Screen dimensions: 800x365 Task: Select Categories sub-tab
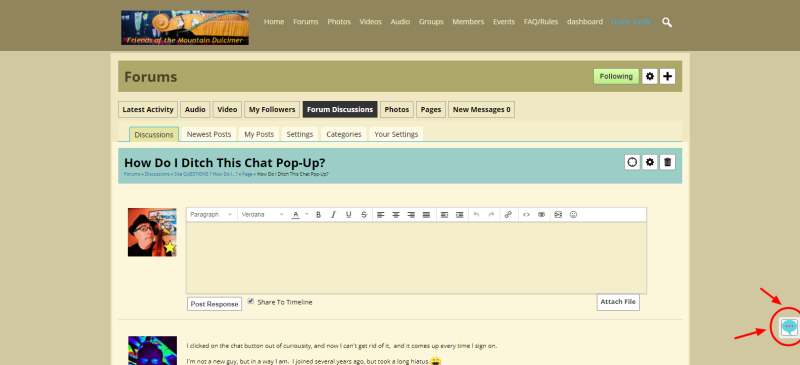pos(344,134)
